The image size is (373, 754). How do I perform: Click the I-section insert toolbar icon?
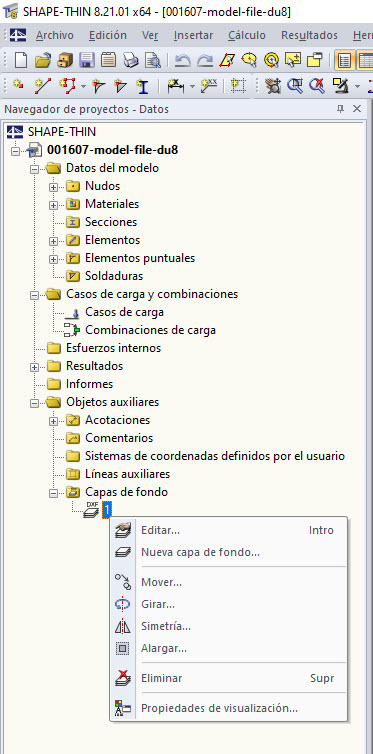click(x=142, y=86)
